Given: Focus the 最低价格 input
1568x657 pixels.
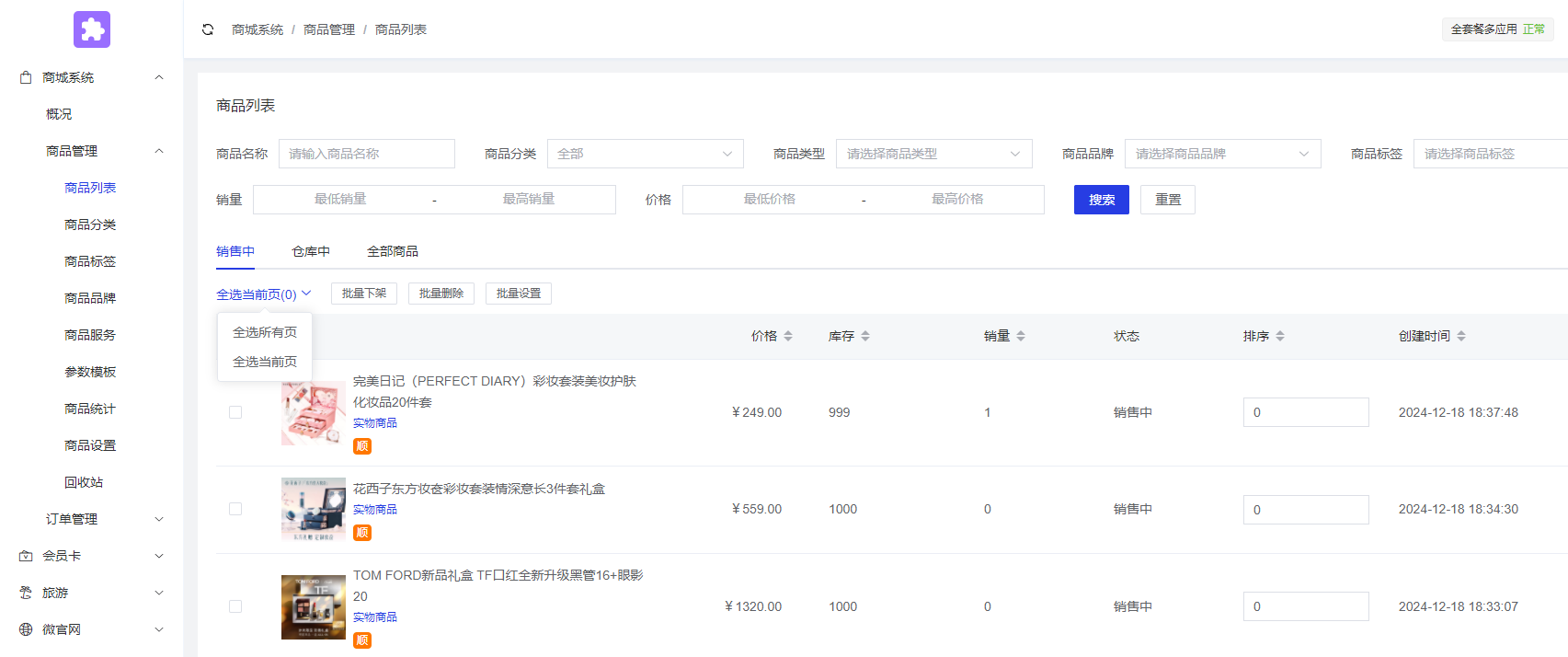Looking at the screenshot, I should click(770, 199).
